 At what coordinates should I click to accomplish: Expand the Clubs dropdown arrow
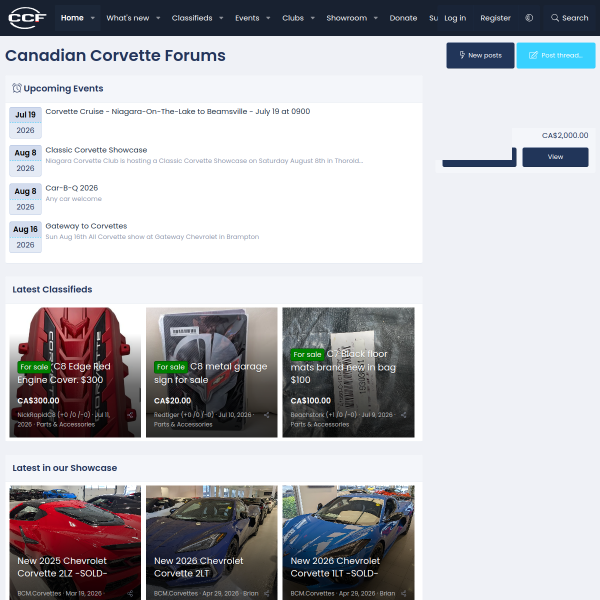point(313,18)
